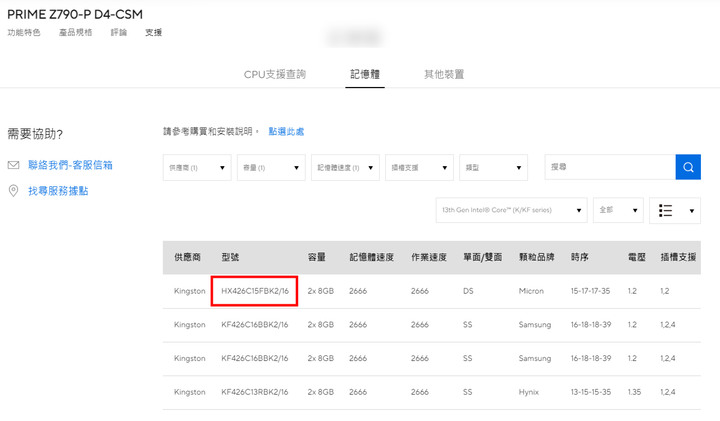Screen dimensions: 720x421
Task: Click Kingston in the KF426C13RBK2/16 row
Action: click(190, 392)
